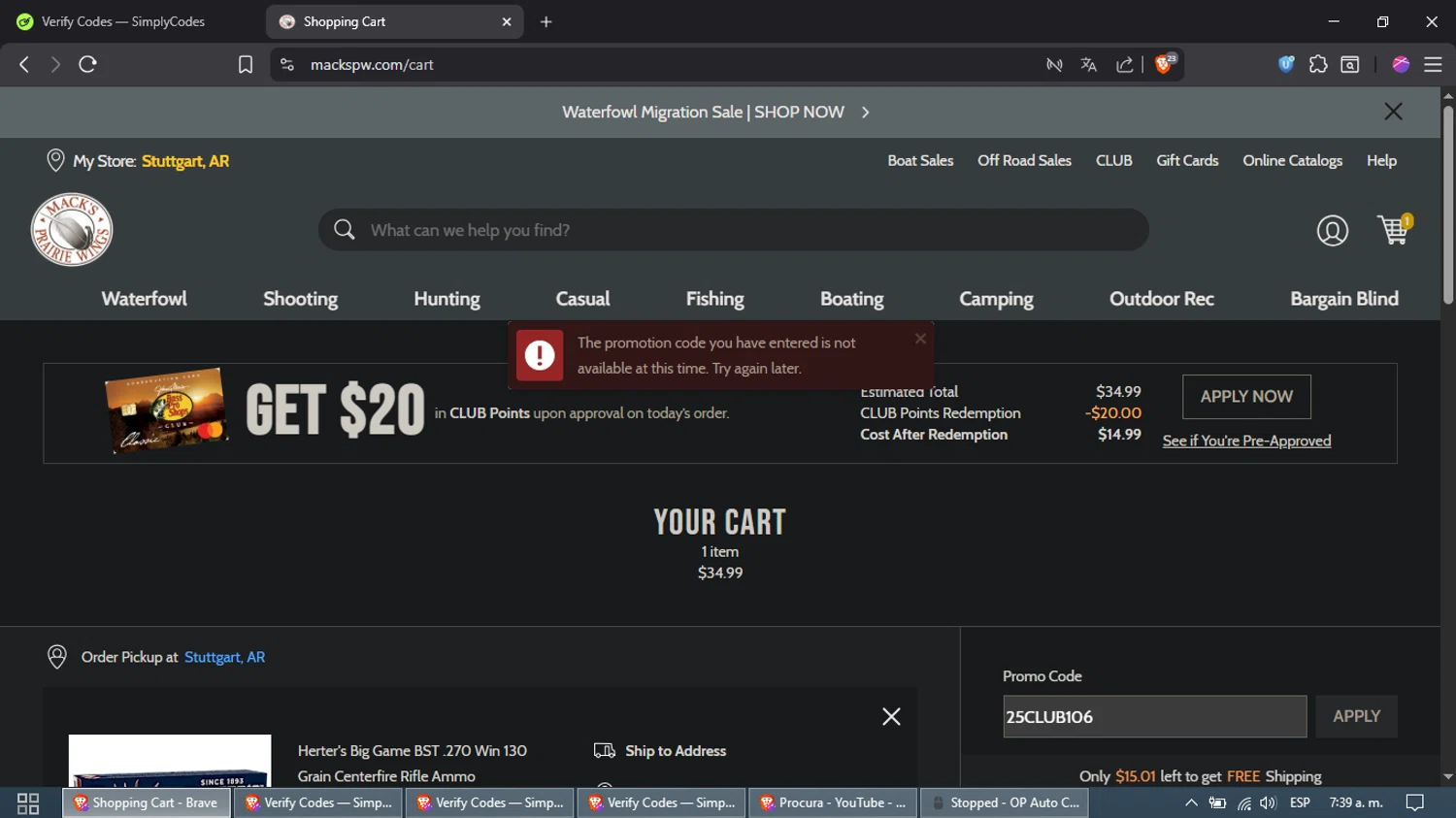Open the shopping cart icon in header

click(x=1395, y=230)
